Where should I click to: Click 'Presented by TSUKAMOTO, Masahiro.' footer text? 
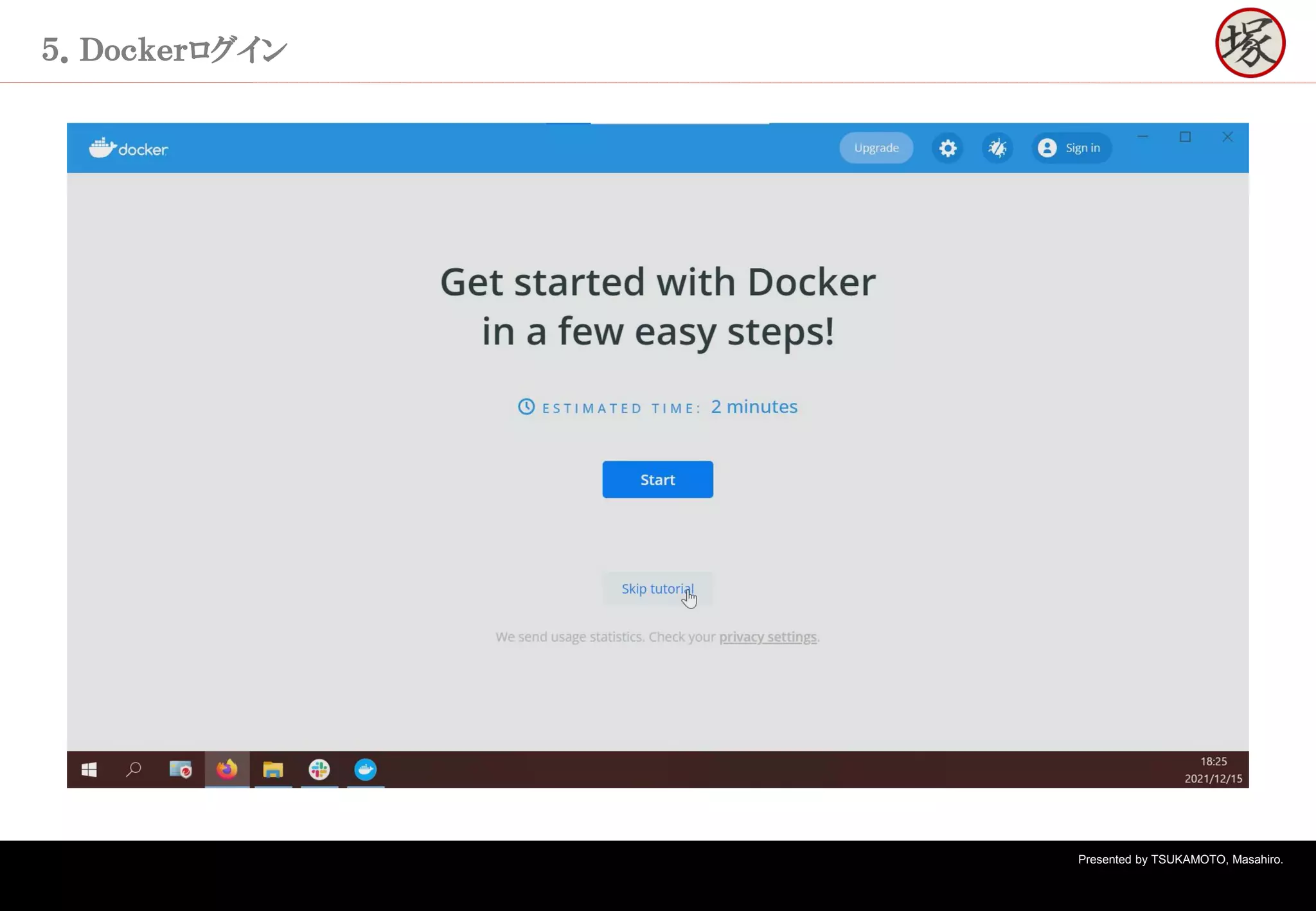[1180, 860]
